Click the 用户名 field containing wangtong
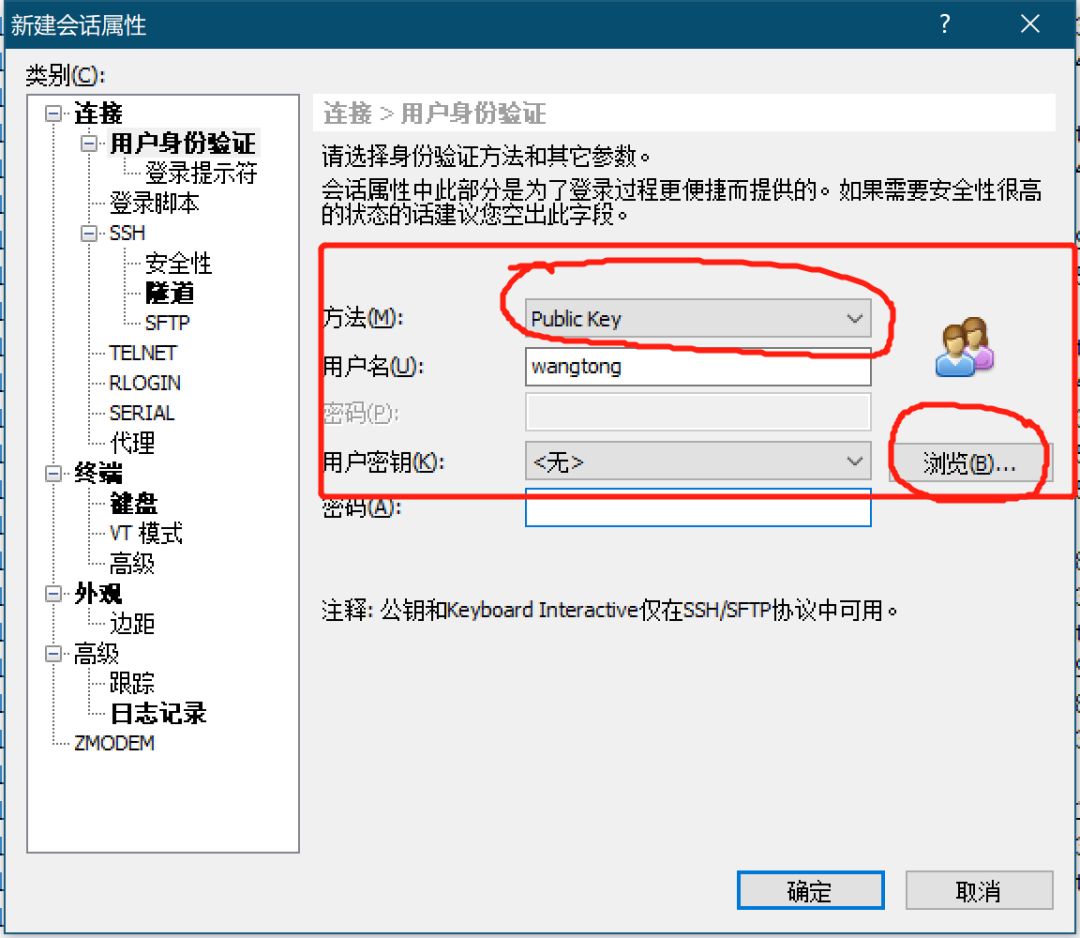 698,366
